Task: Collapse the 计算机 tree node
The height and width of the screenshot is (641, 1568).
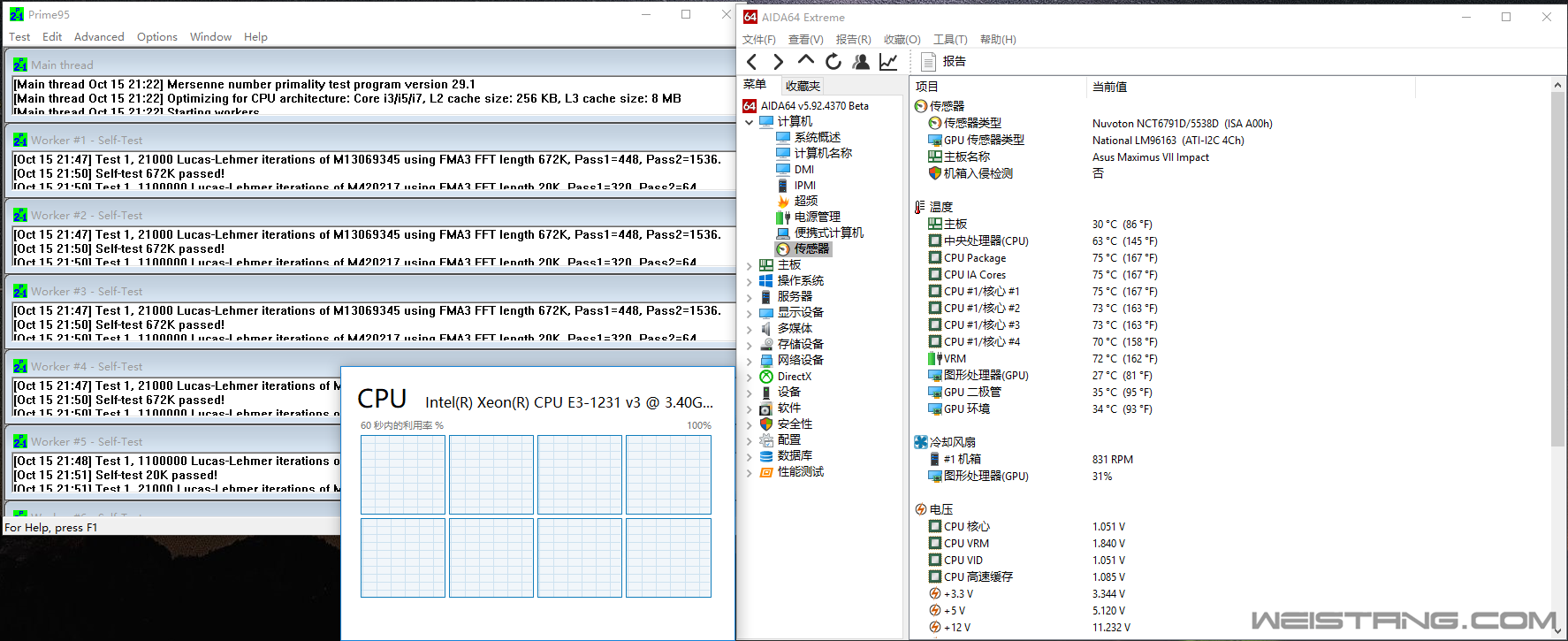Action: pyautogui.click(x=750, y=122)
